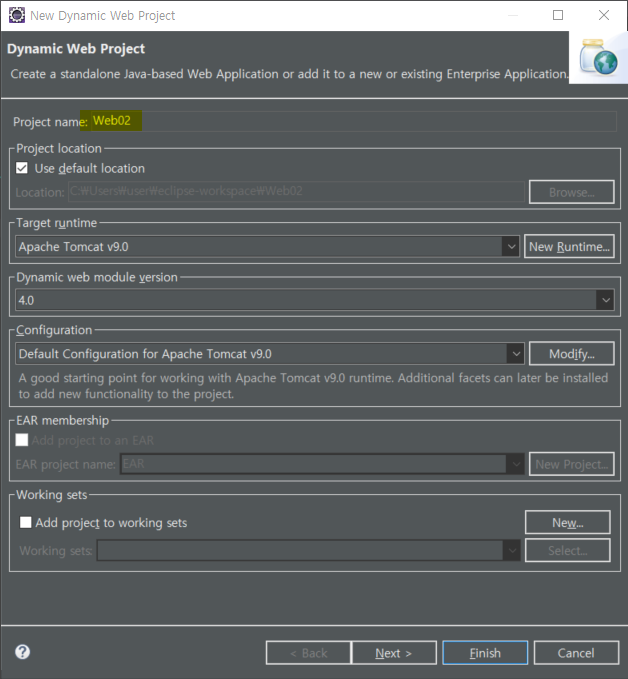Click the Location path field

296,191
